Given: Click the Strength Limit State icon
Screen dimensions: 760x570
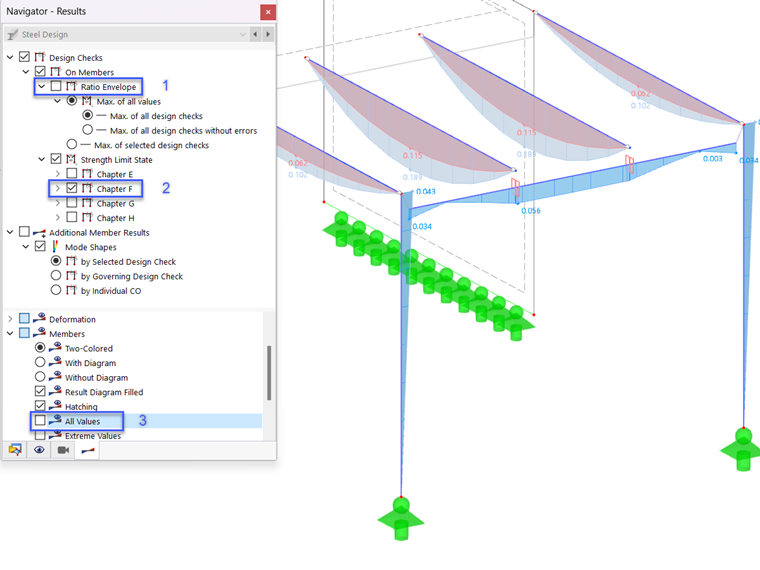Looking at the screenshot, I should (71, 159).
